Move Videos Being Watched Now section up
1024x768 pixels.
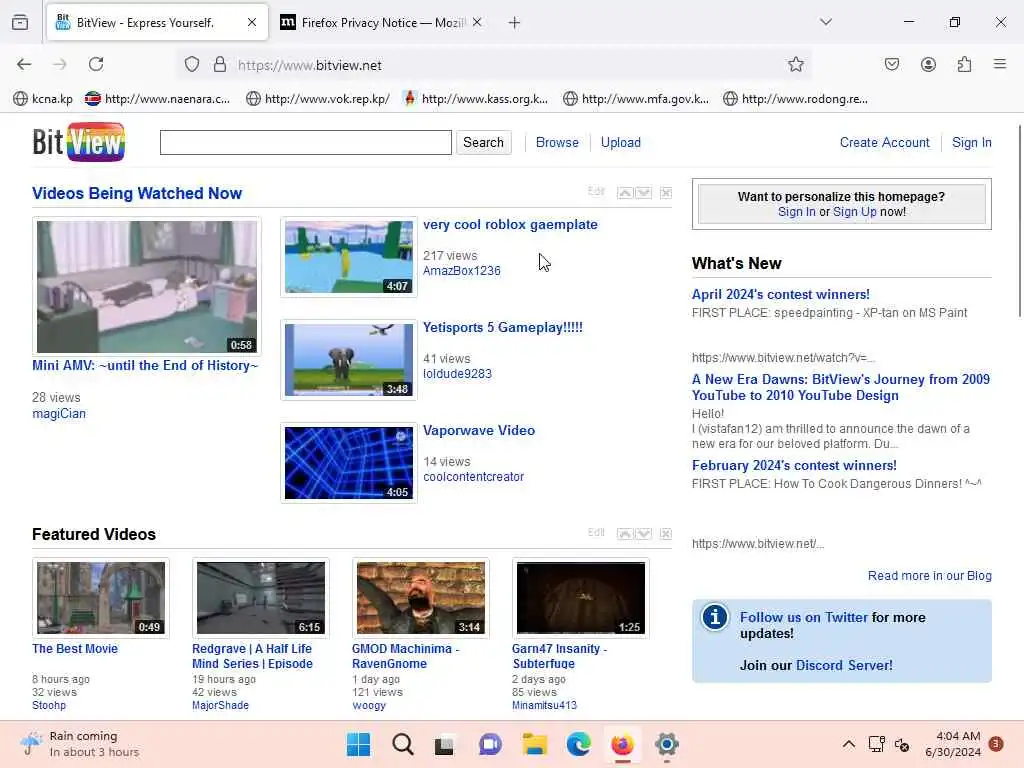(625, 193)
